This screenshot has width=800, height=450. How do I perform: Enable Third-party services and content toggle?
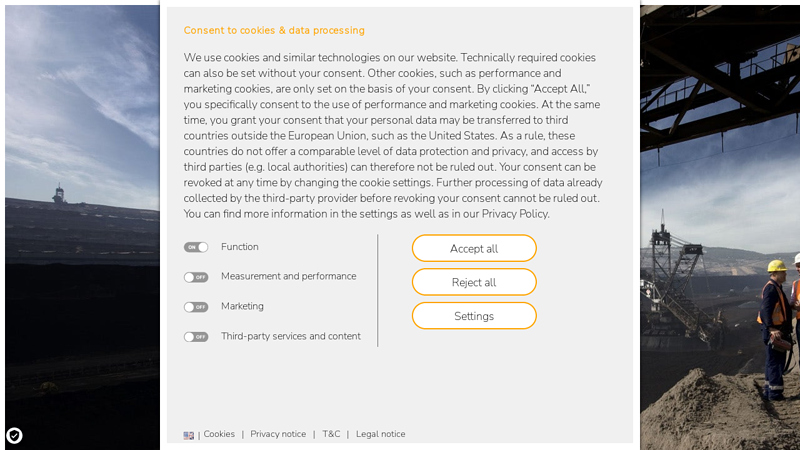(196, 337)
